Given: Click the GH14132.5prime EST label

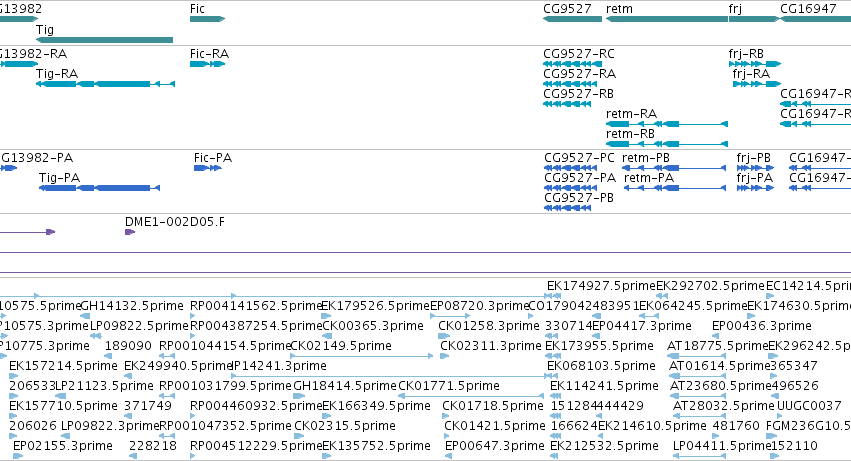Looking at the screenshot, I should point(131,306).
